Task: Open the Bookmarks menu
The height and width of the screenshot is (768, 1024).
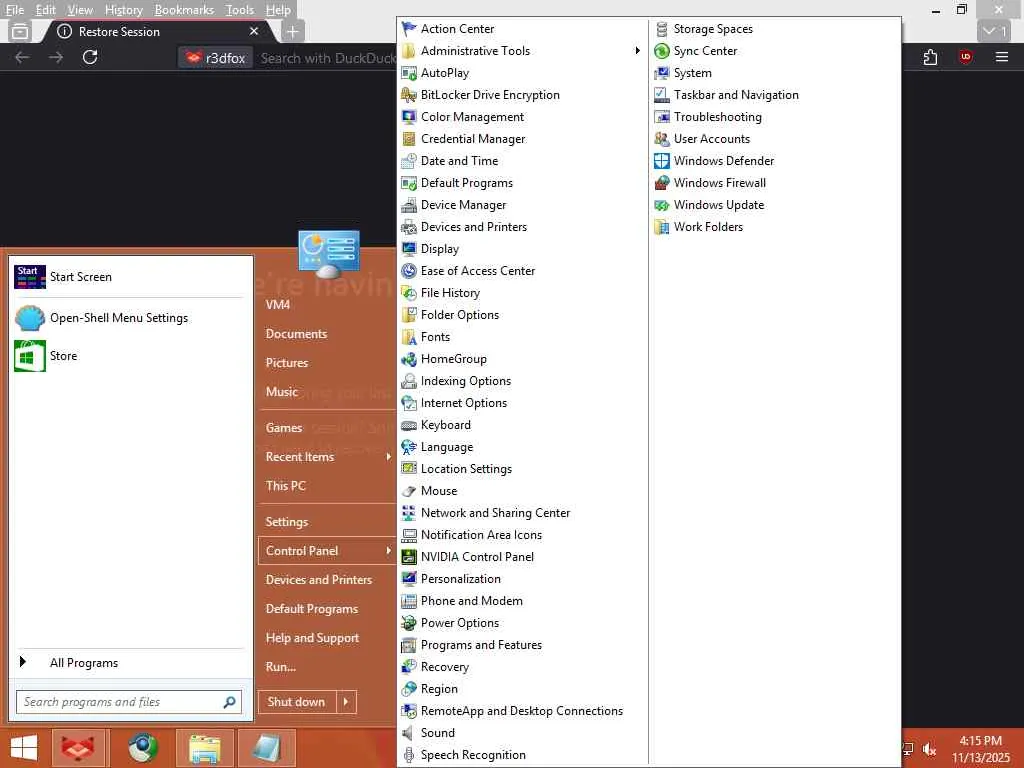Action: point(184,10)
